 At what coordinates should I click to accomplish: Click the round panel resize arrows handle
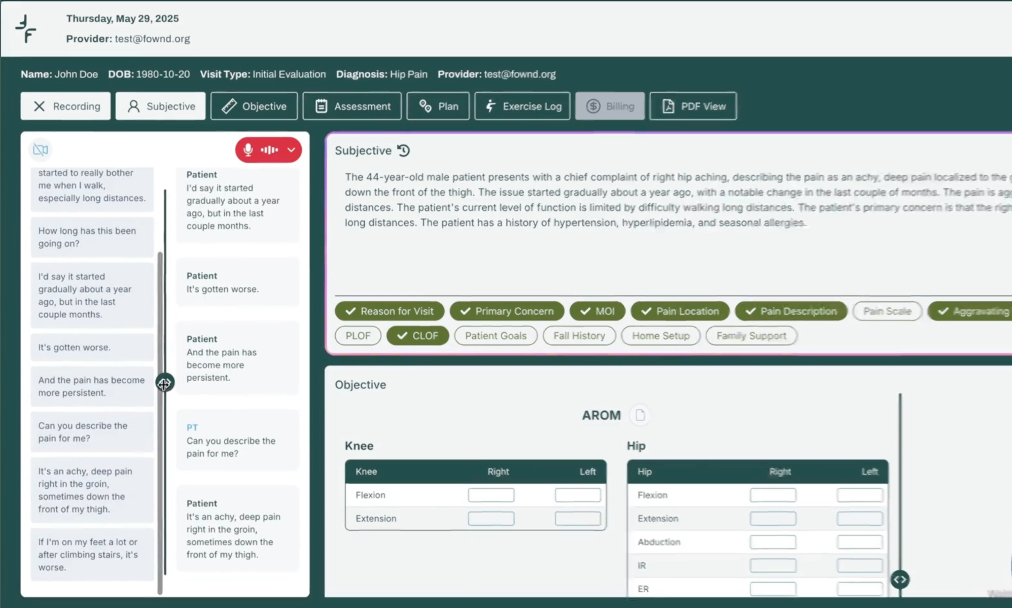165,383
